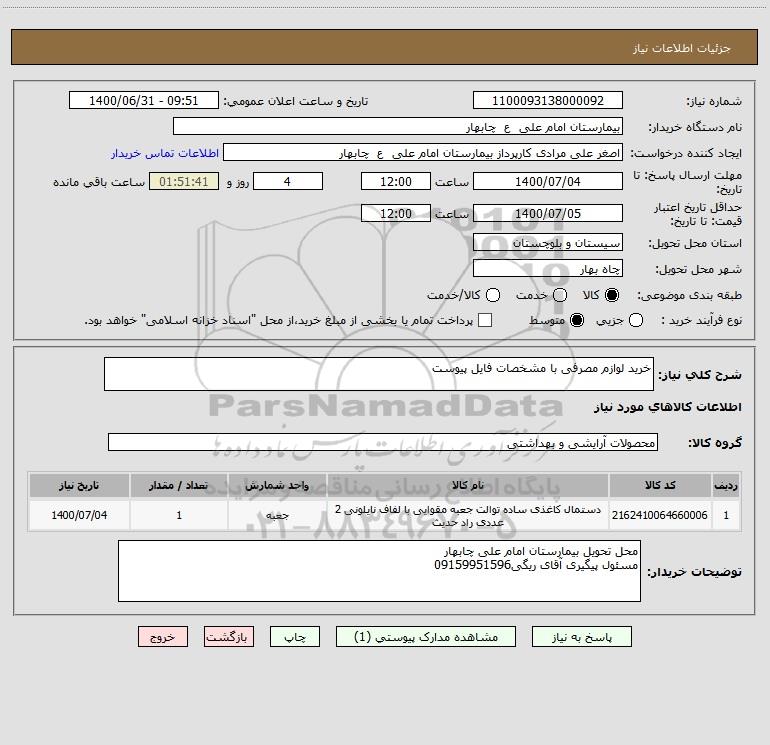Click the general description field 'خرید لوازم مصرفی'

click(x=379, y=374)
